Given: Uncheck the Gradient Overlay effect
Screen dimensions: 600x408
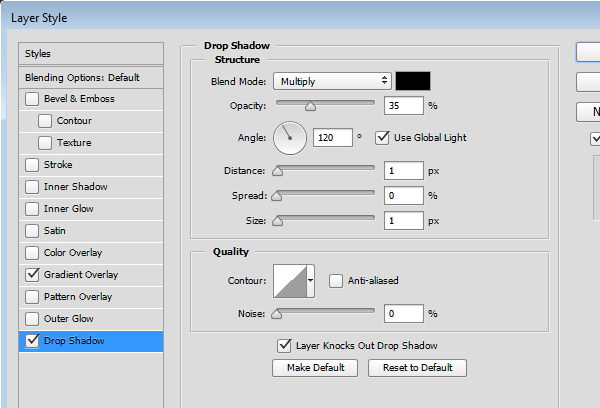Looking at the screenshot, I should pyautogui.click(x=33, y=275).
